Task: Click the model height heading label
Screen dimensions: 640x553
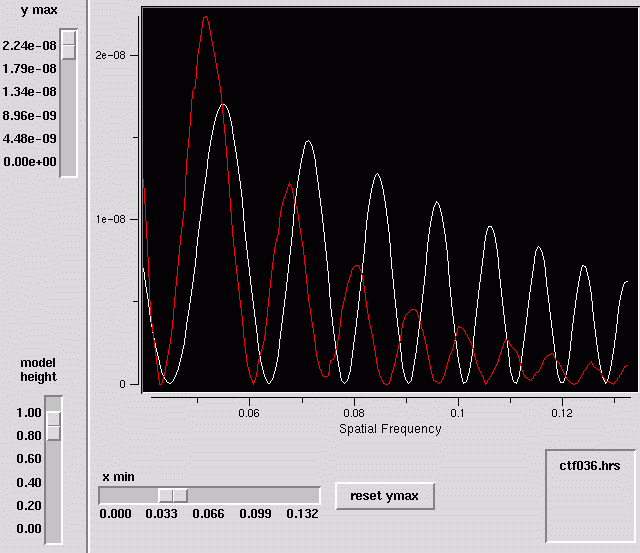Action: 38,370
